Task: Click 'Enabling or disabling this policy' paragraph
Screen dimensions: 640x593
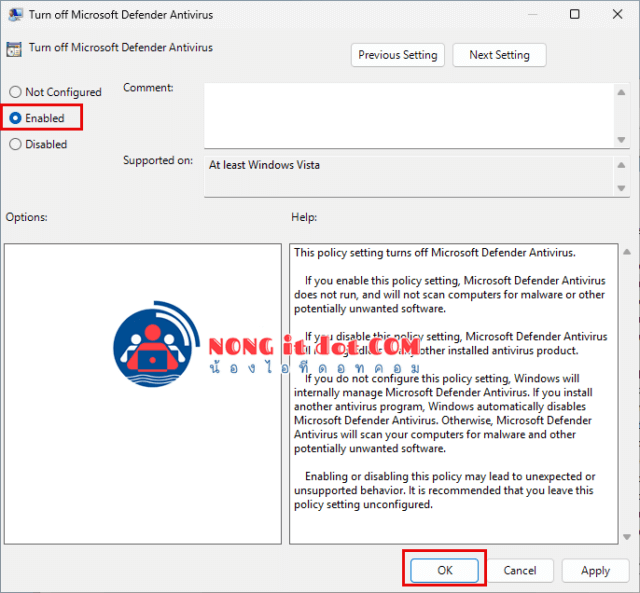Action: coord(444,490)
